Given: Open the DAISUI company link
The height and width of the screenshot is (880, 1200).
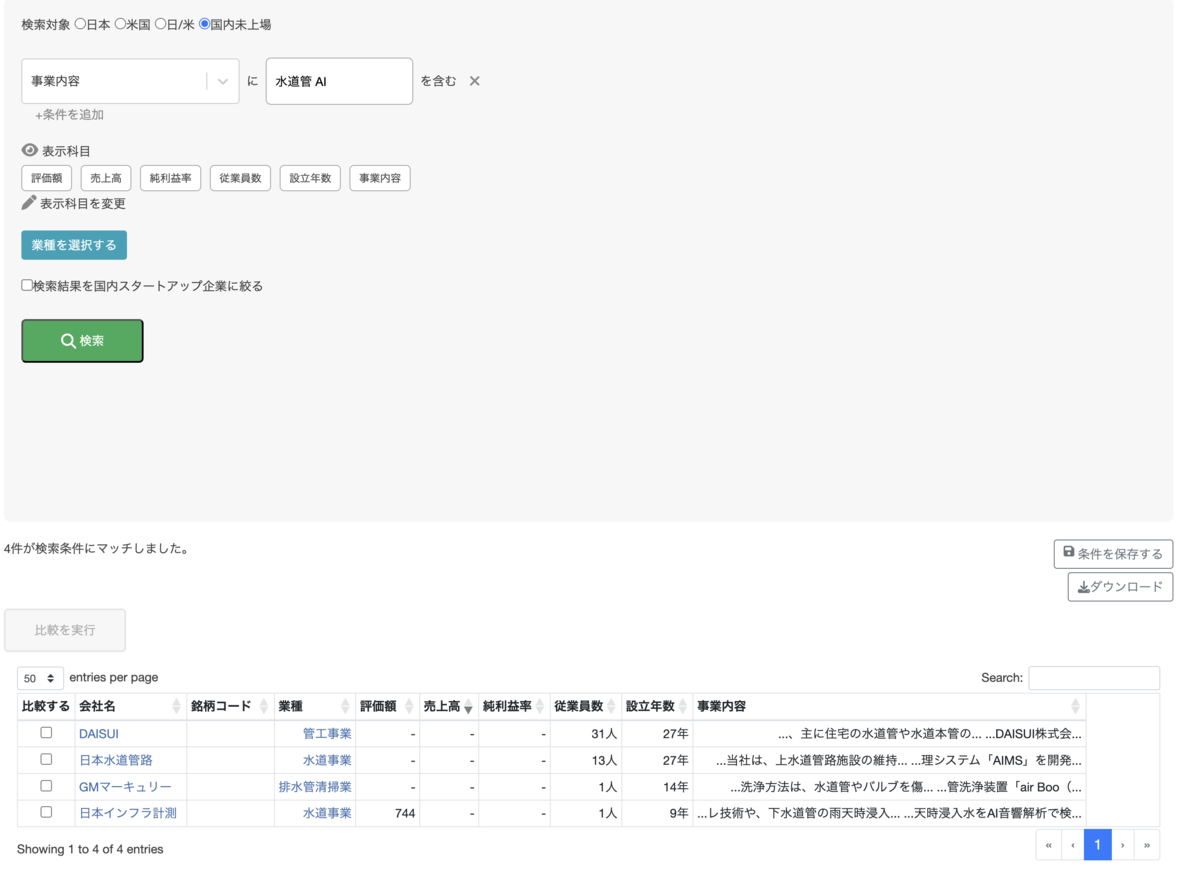Looking at the screenshot, I should [x=99, y=734].
